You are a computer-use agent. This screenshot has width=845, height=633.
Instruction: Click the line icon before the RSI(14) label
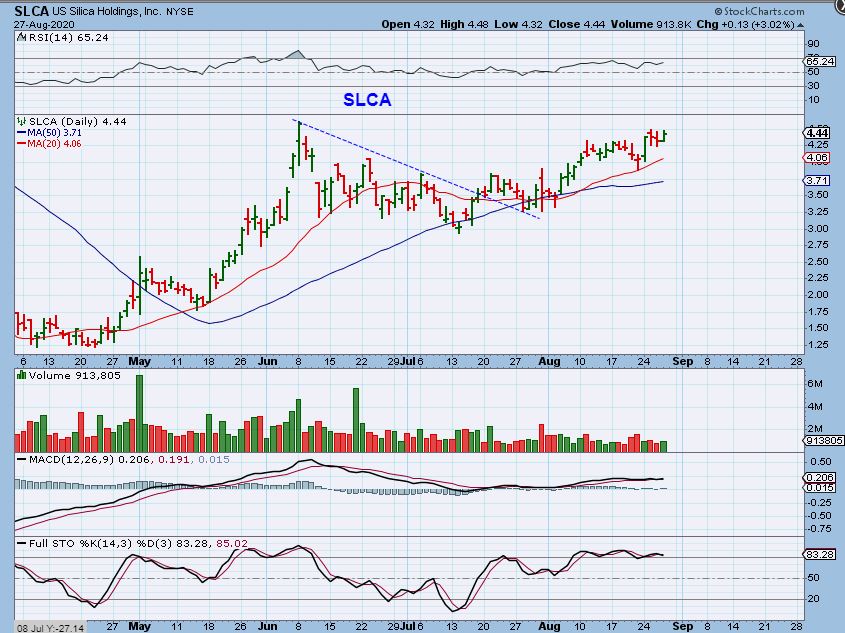tap(22, 37)
